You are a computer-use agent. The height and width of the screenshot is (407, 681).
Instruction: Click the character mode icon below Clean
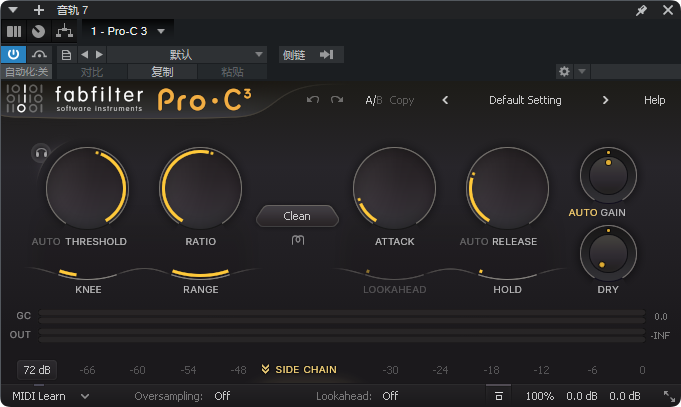click(298, 240)
